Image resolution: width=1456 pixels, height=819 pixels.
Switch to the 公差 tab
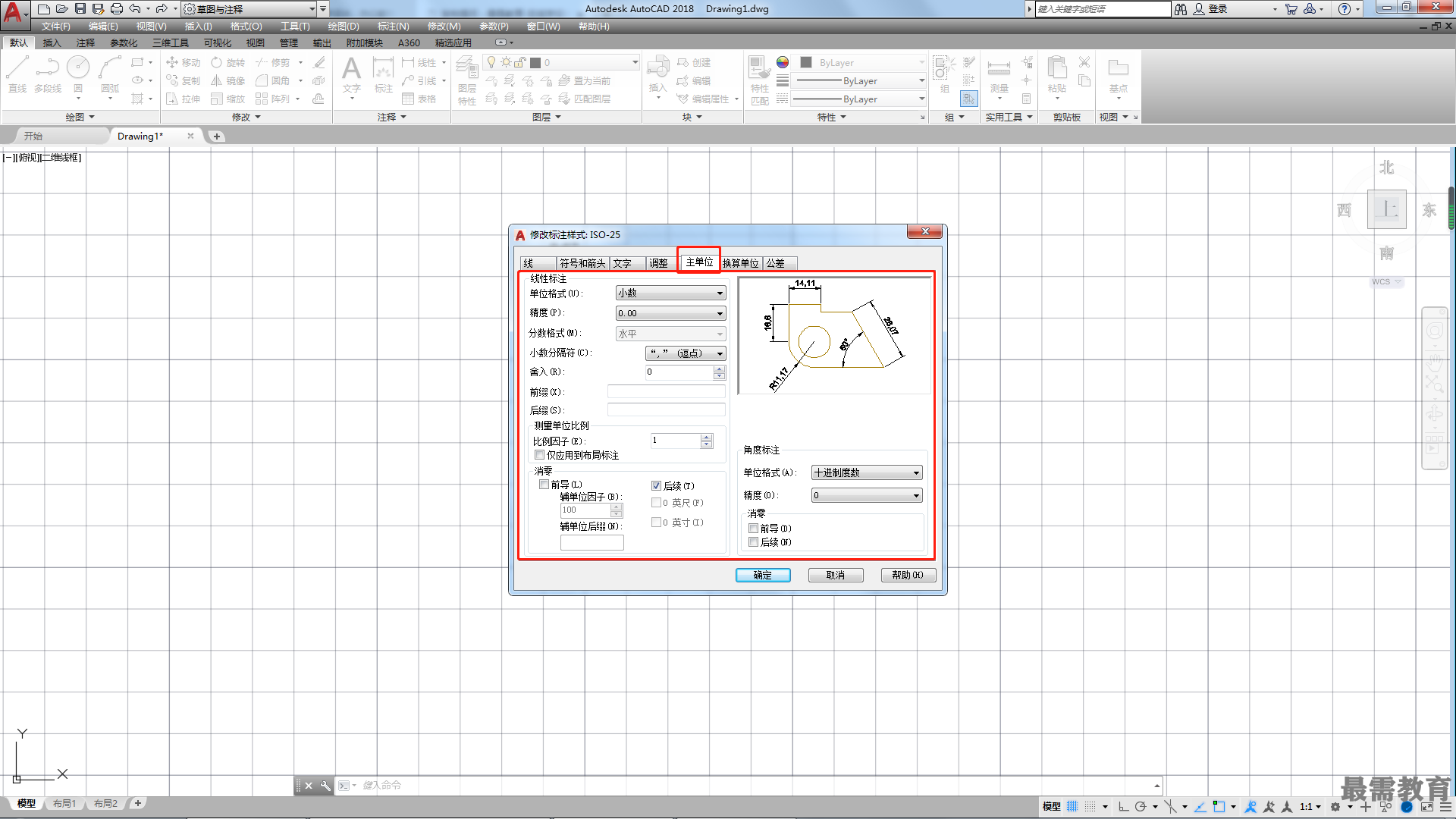click(780, 263)
